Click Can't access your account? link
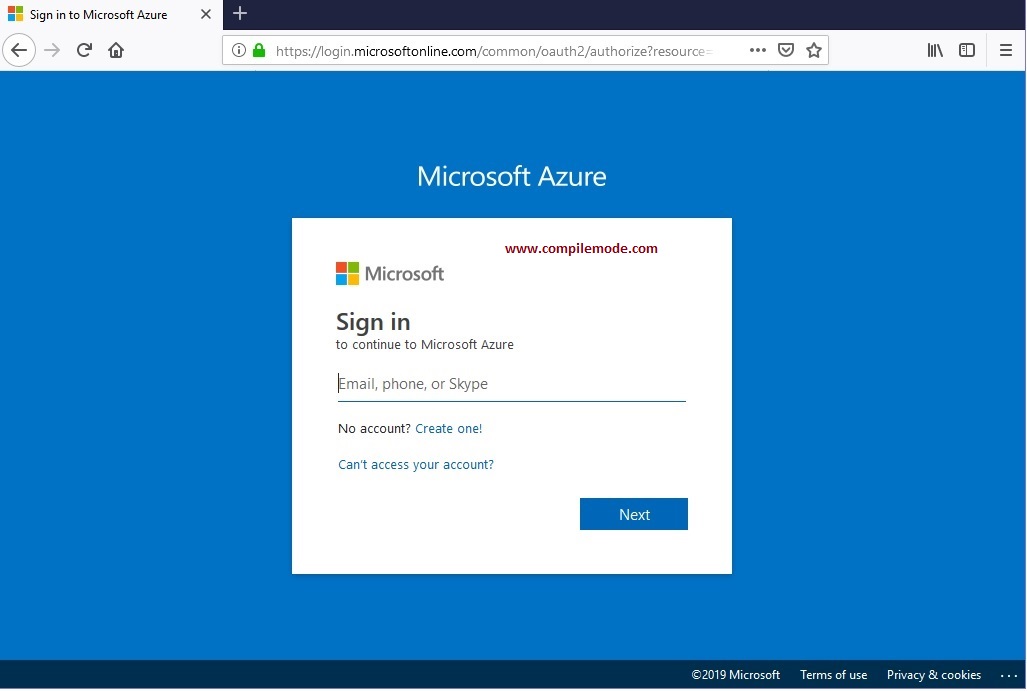The image size is (1027, 691). tap(416, 464)
